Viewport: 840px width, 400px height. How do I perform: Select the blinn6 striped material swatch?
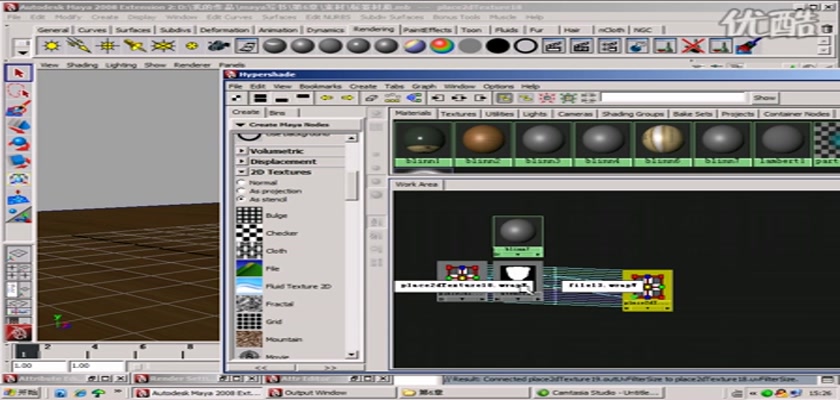click(x=663, y=143)
